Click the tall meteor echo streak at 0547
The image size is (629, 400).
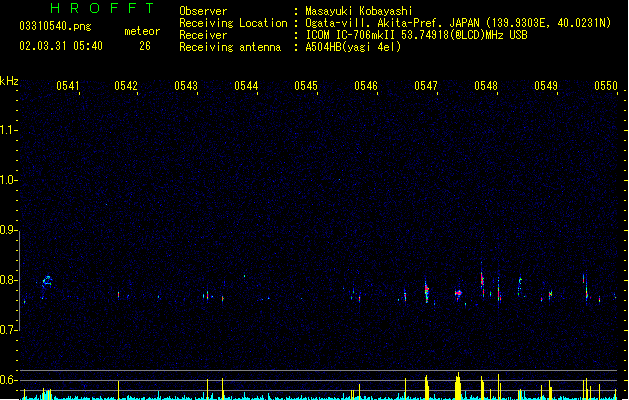tap(427, 290)
